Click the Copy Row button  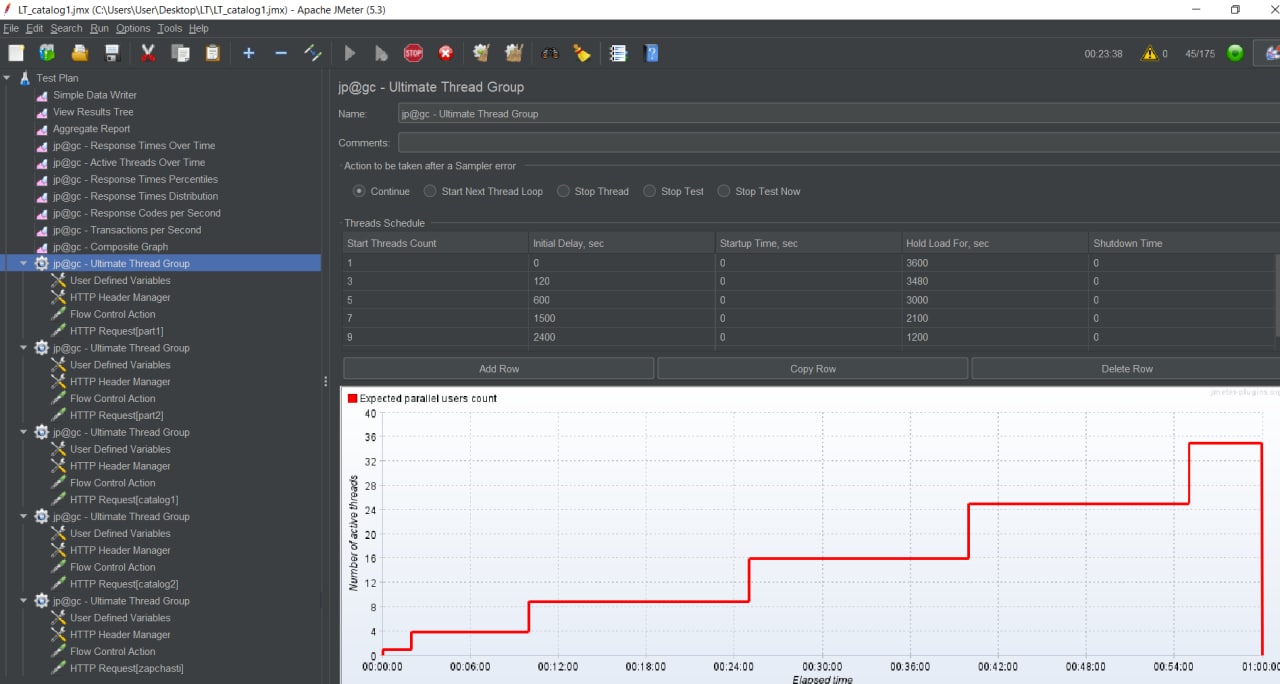(x=813, y=369)
